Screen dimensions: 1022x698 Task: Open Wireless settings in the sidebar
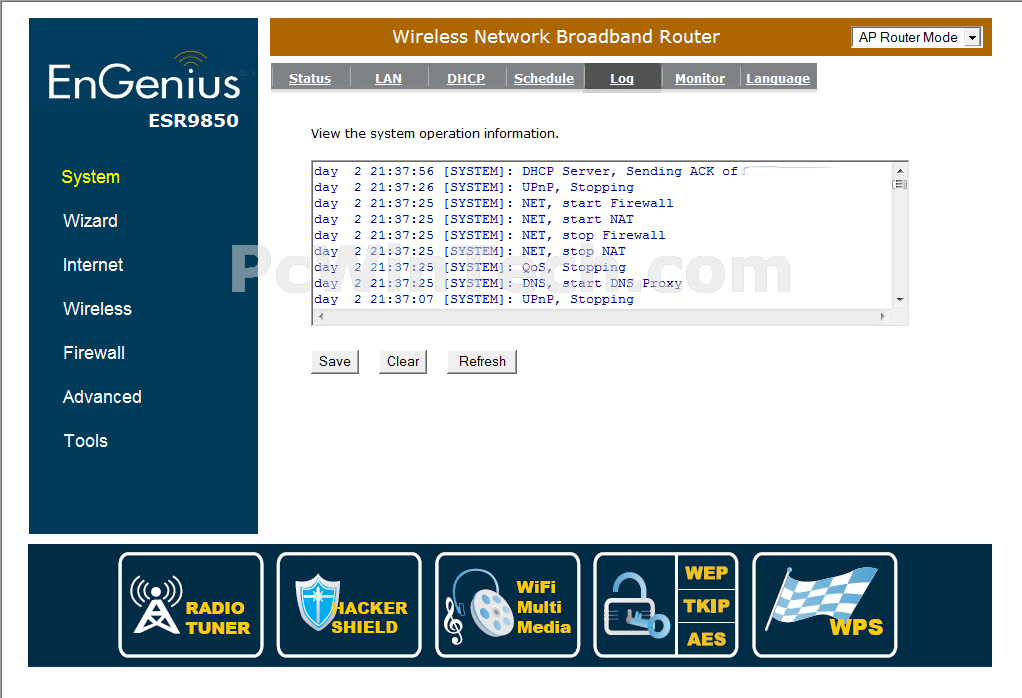pos(97,309)
